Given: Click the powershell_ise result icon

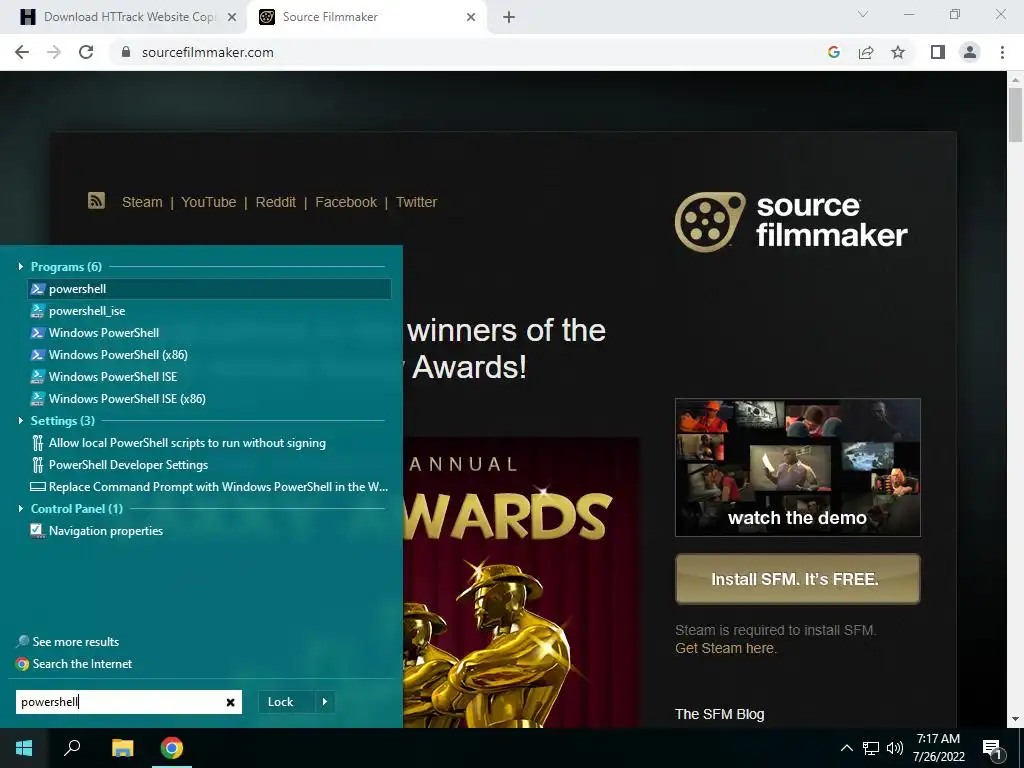Looking at the screenshot, I should click(38, 311).
